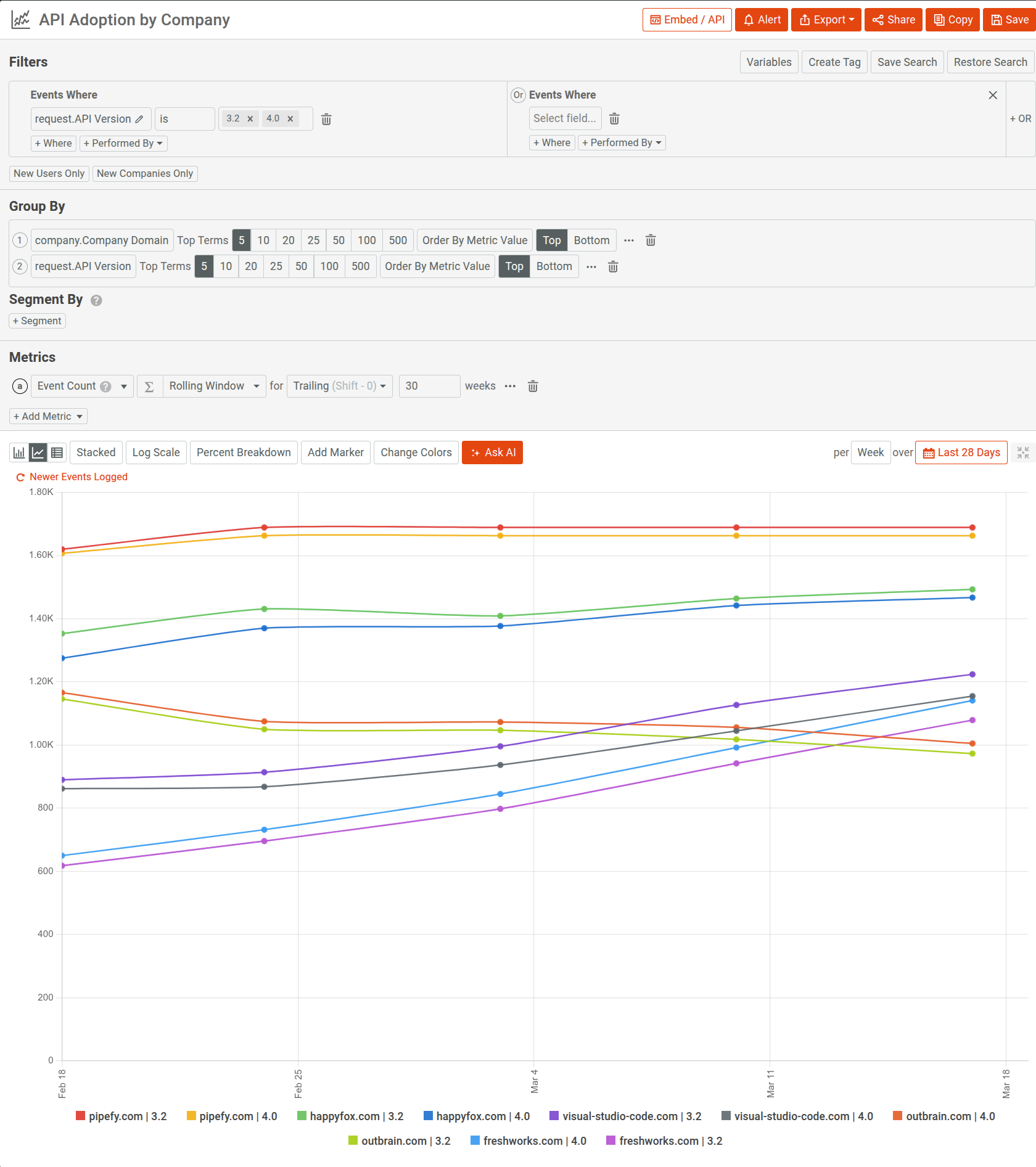The width and height of the screenshot is (1036, 1167).
Task: Click the Newer Events Logged refresh icon
Action: [20, 477]
